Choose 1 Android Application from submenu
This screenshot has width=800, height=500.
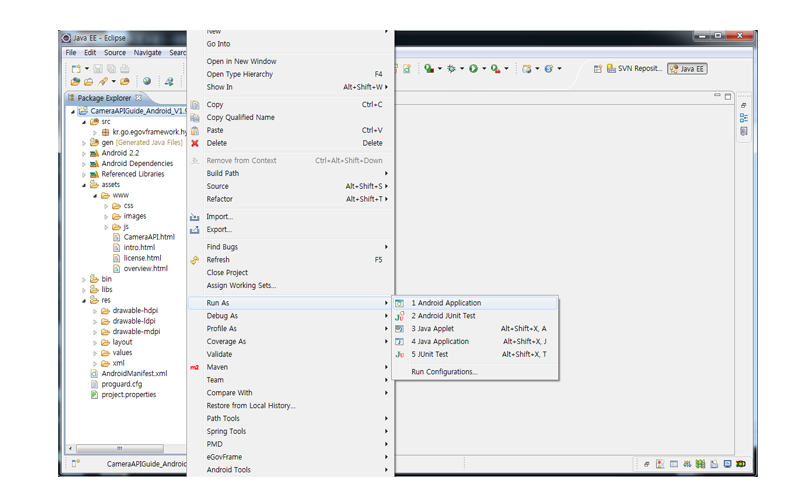pyautogui.click(x=446, y=303)
